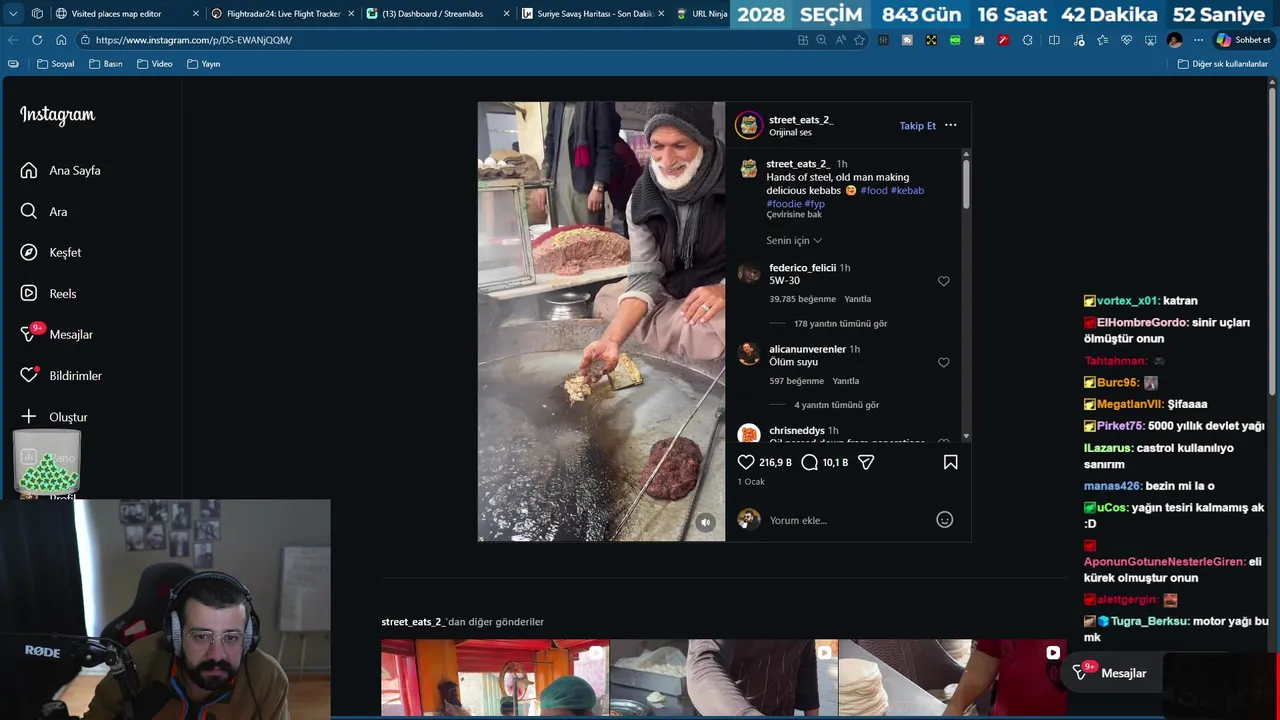Share the post with the send icon
Viewport: 1280px width, 720px height.
click(x=866, y=462)
